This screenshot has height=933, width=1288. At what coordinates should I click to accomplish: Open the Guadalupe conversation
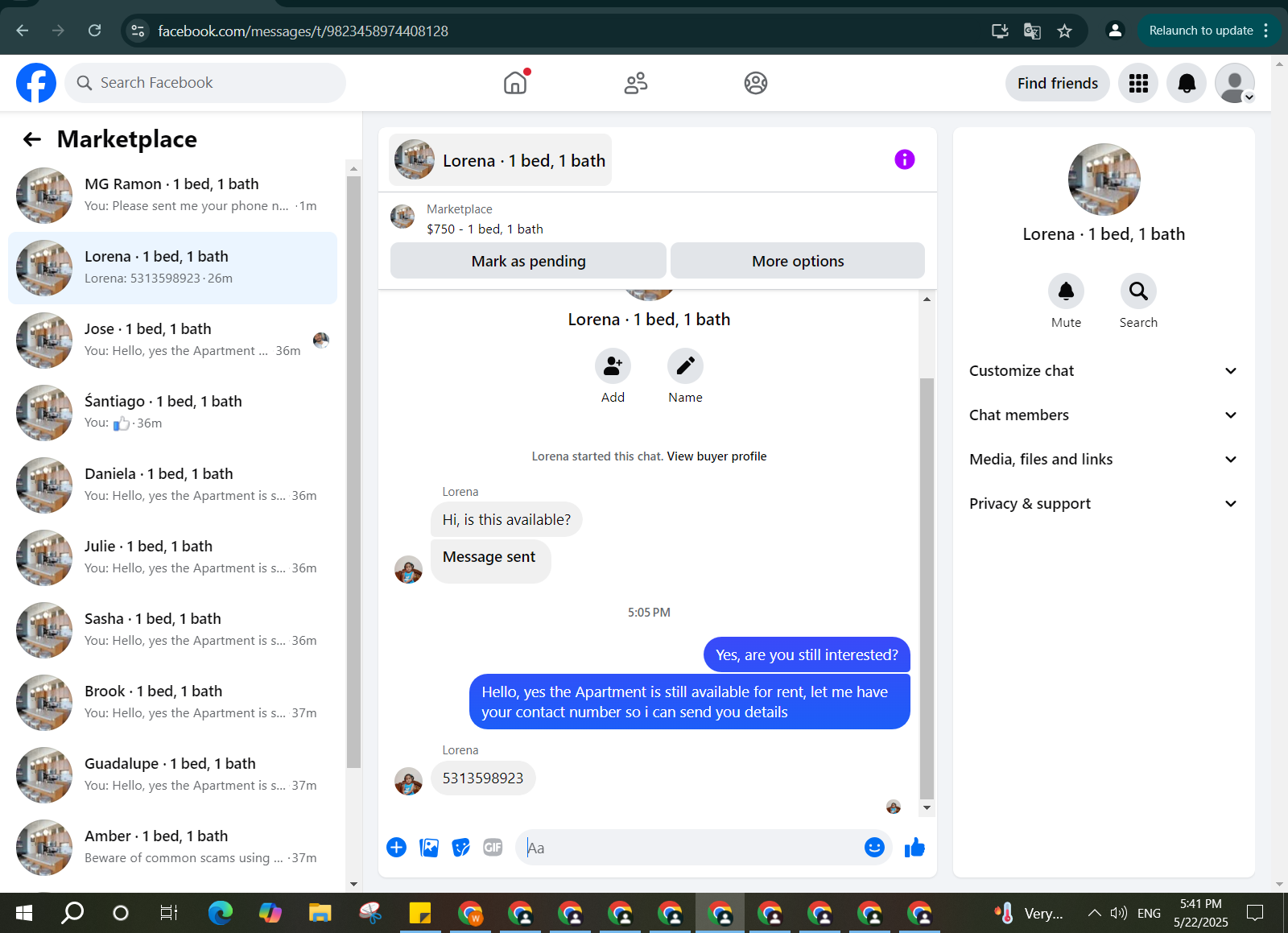[172, 775]
